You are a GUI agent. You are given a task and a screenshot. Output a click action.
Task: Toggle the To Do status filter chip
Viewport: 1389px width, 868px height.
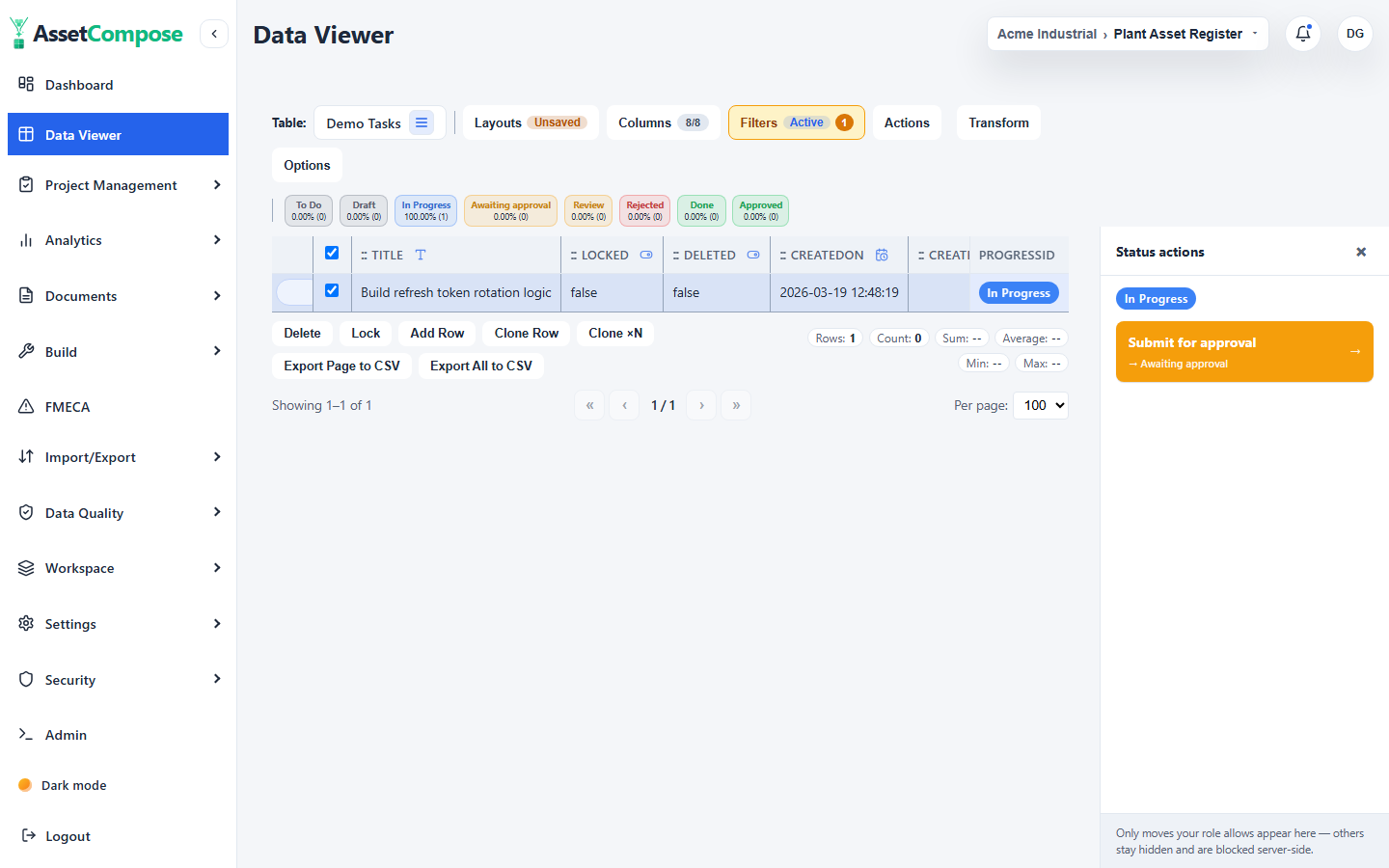pyautogui.click(x=309, y=210)
